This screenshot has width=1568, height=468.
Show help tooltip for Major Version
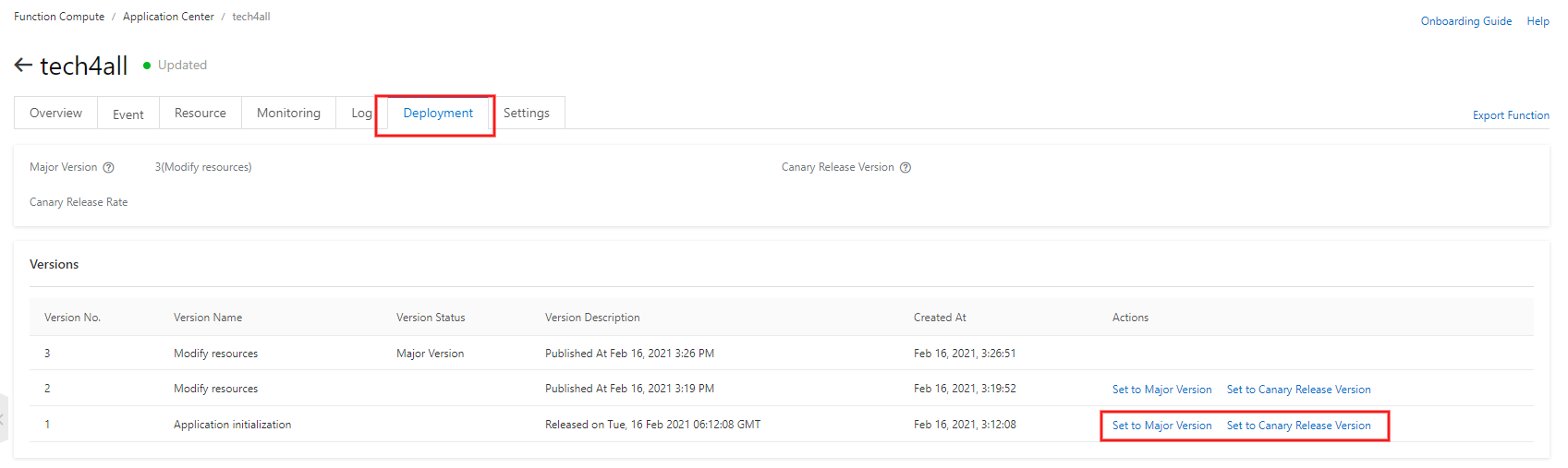tap(108, 167)
